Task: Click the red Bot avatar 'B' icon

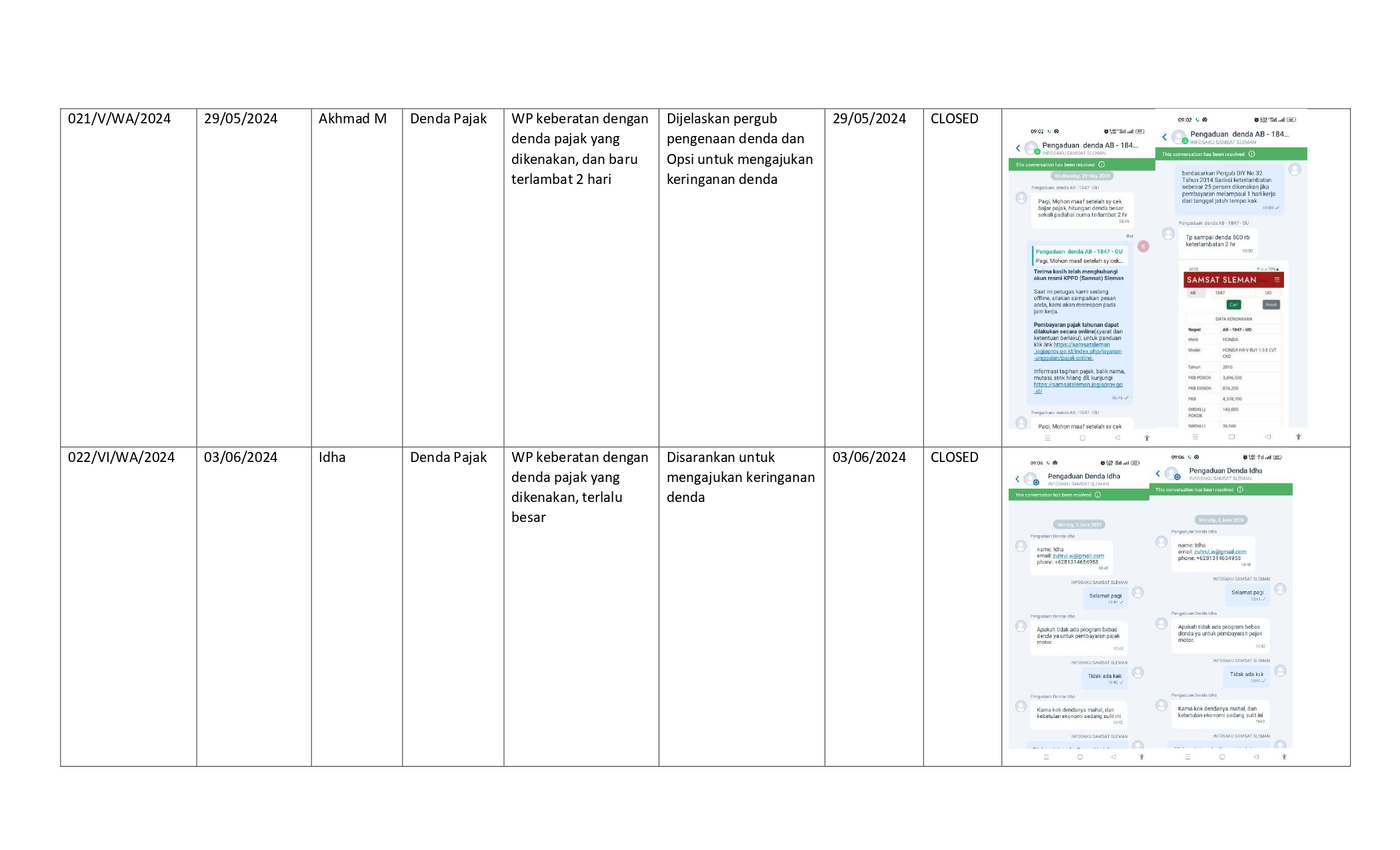Action: 1143,246
